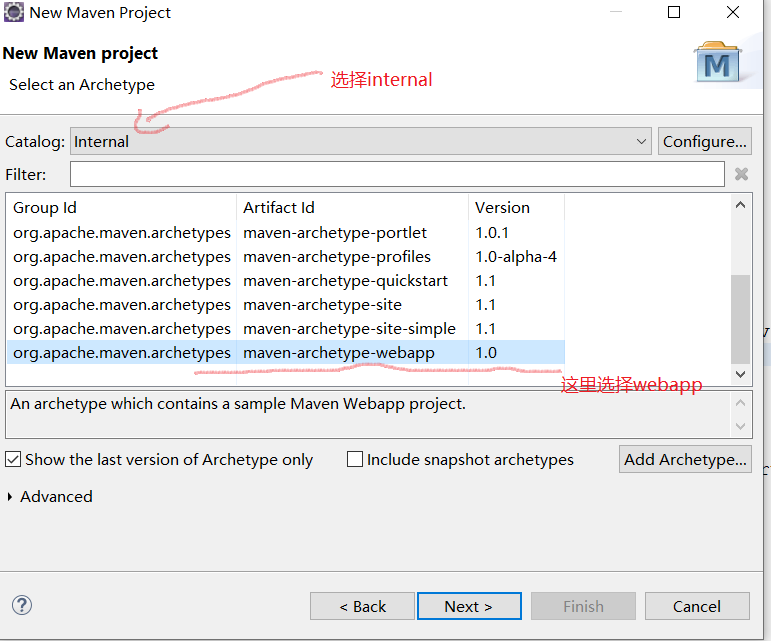The width and height of the screenshot is (771, 641).
Task: Select the maven-archetype-quickstart row
Action: tap(286, 281)
